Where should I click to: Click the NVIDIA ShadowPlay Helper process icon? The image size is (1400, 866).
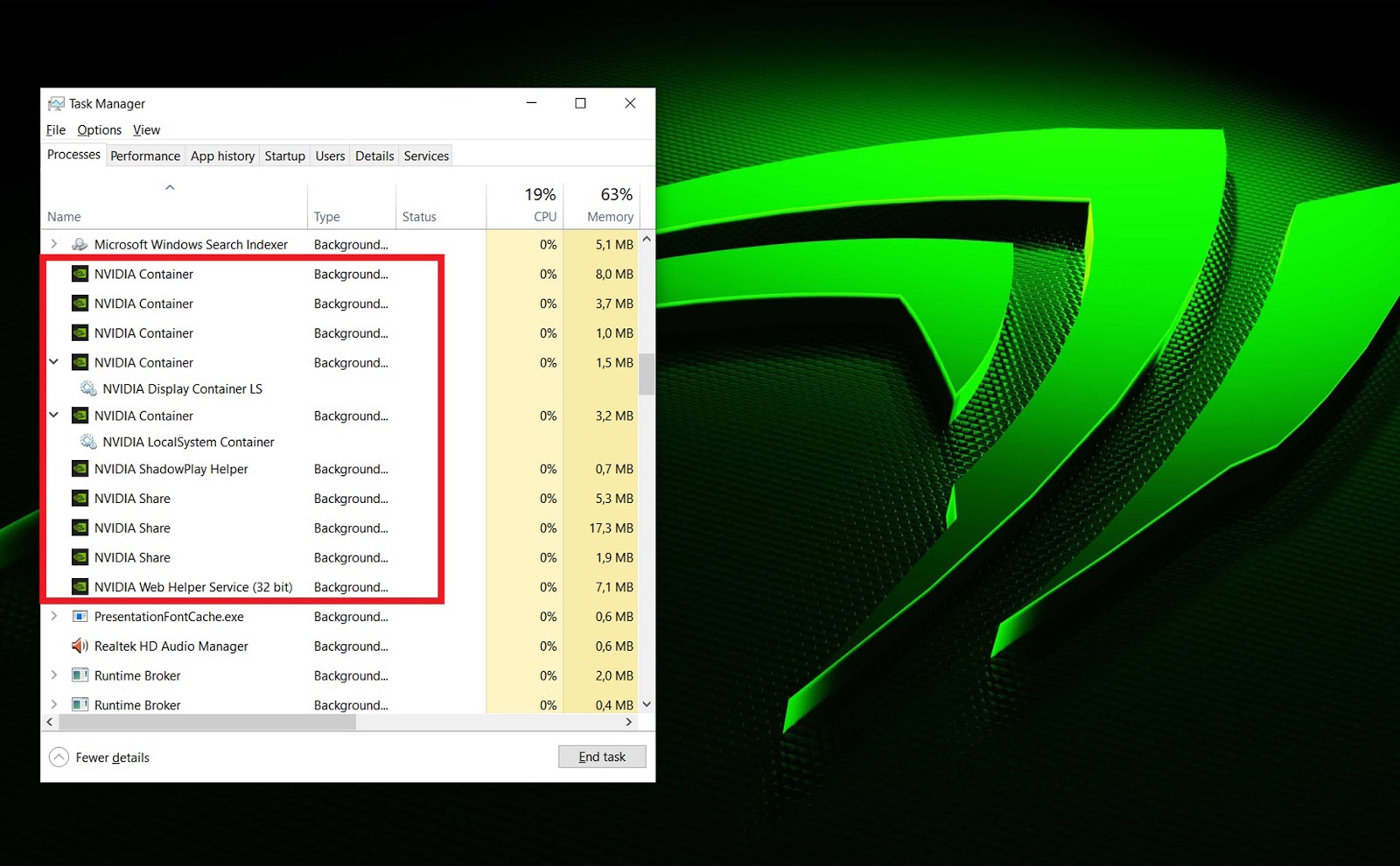[79, 469]
